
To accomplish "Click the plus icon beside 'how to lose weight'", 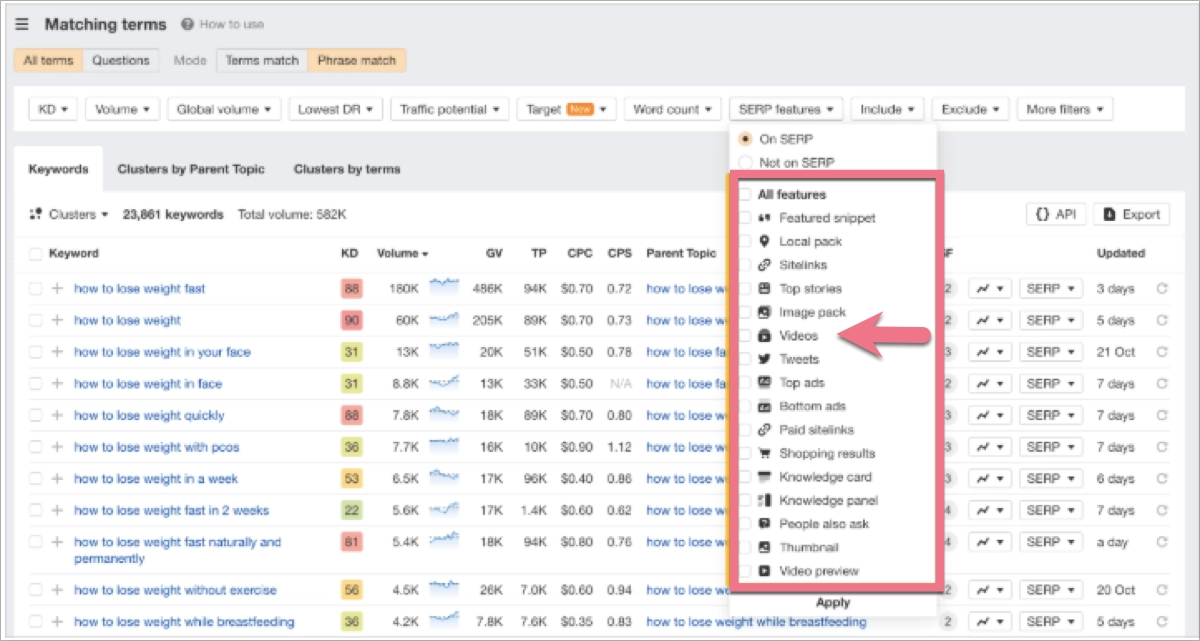I will point(57,319).
